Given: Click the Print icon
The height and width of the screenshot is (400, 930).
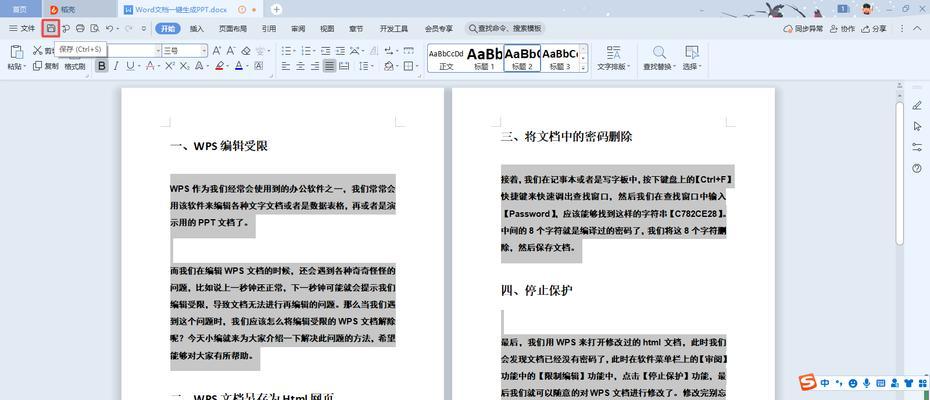Looking at the screenshot, I should pyautogui.click(x=80, y=28).
